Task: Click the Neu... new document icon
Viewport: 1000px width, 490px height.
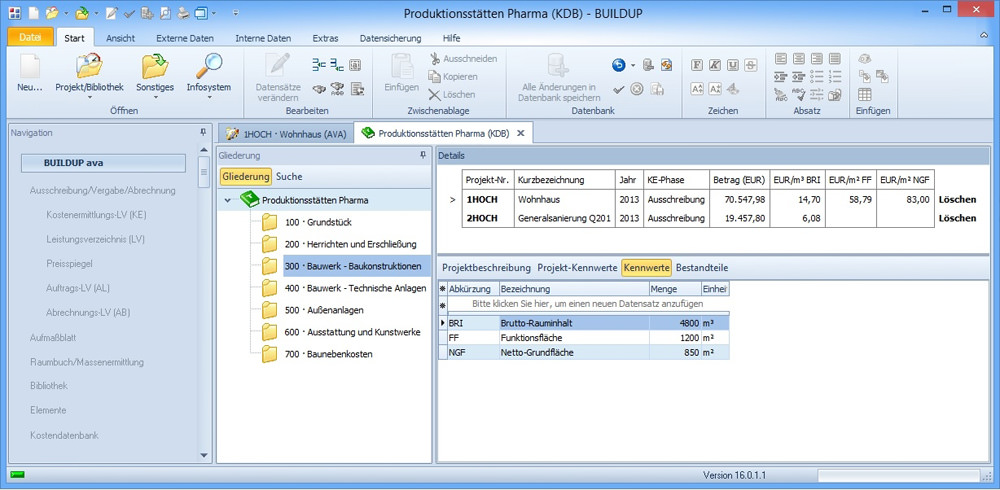Action: 29,66
